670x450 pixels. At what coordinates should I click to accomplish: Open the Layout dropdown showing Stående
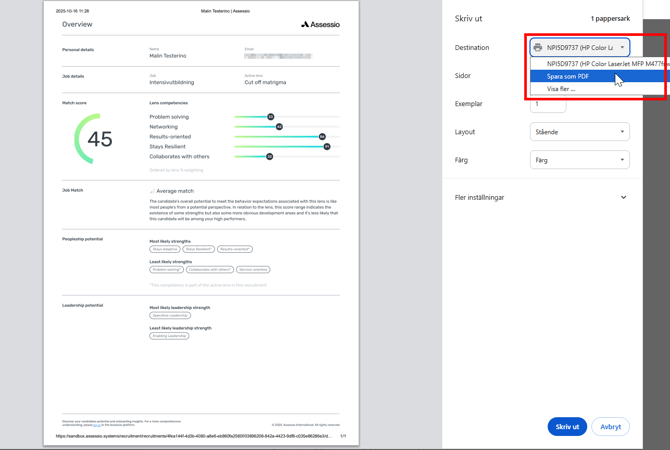579,132
